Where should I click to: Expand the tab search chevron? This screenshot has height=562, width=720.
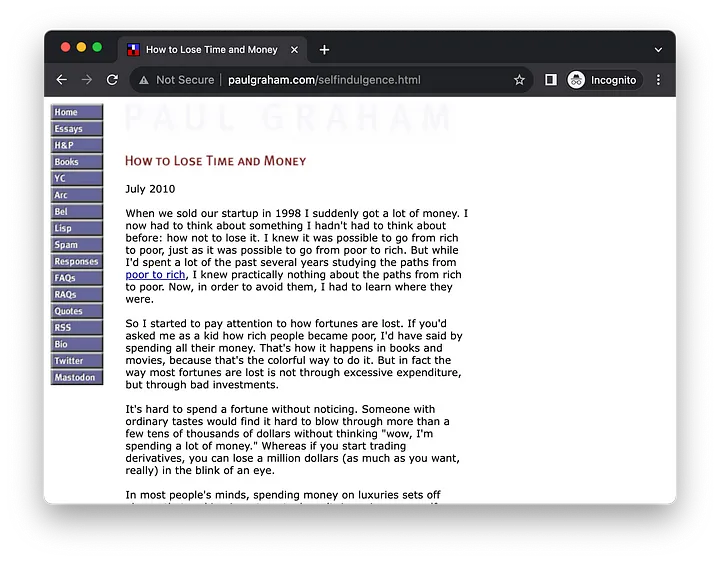tap(658, 50)
